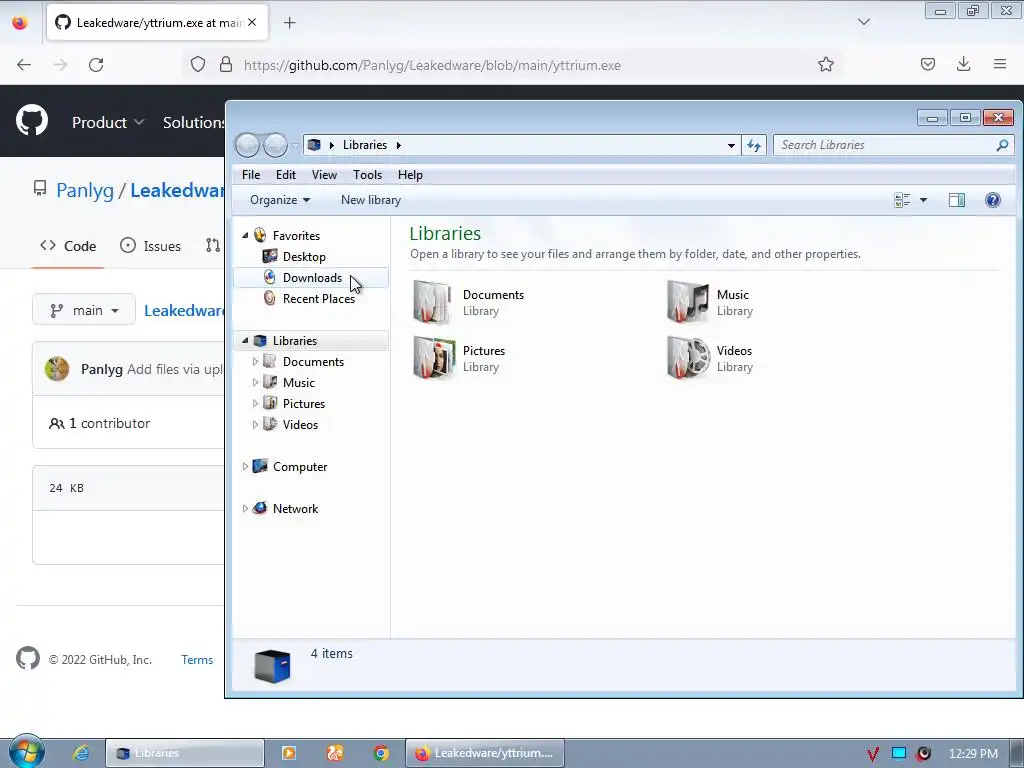Open the Videos library icon
Viewport: 1024px width, 768px height.
pos(688,358)
